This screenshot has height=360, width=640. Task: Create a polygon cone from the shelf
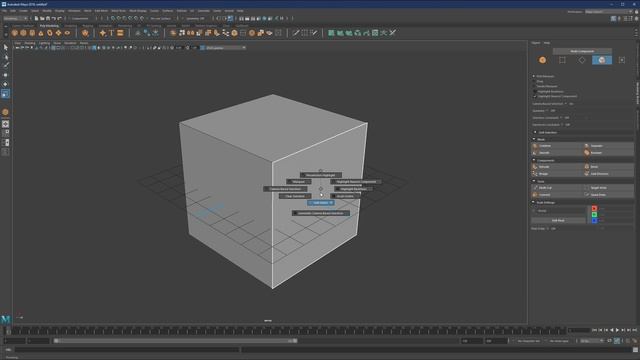pos(41,33)
